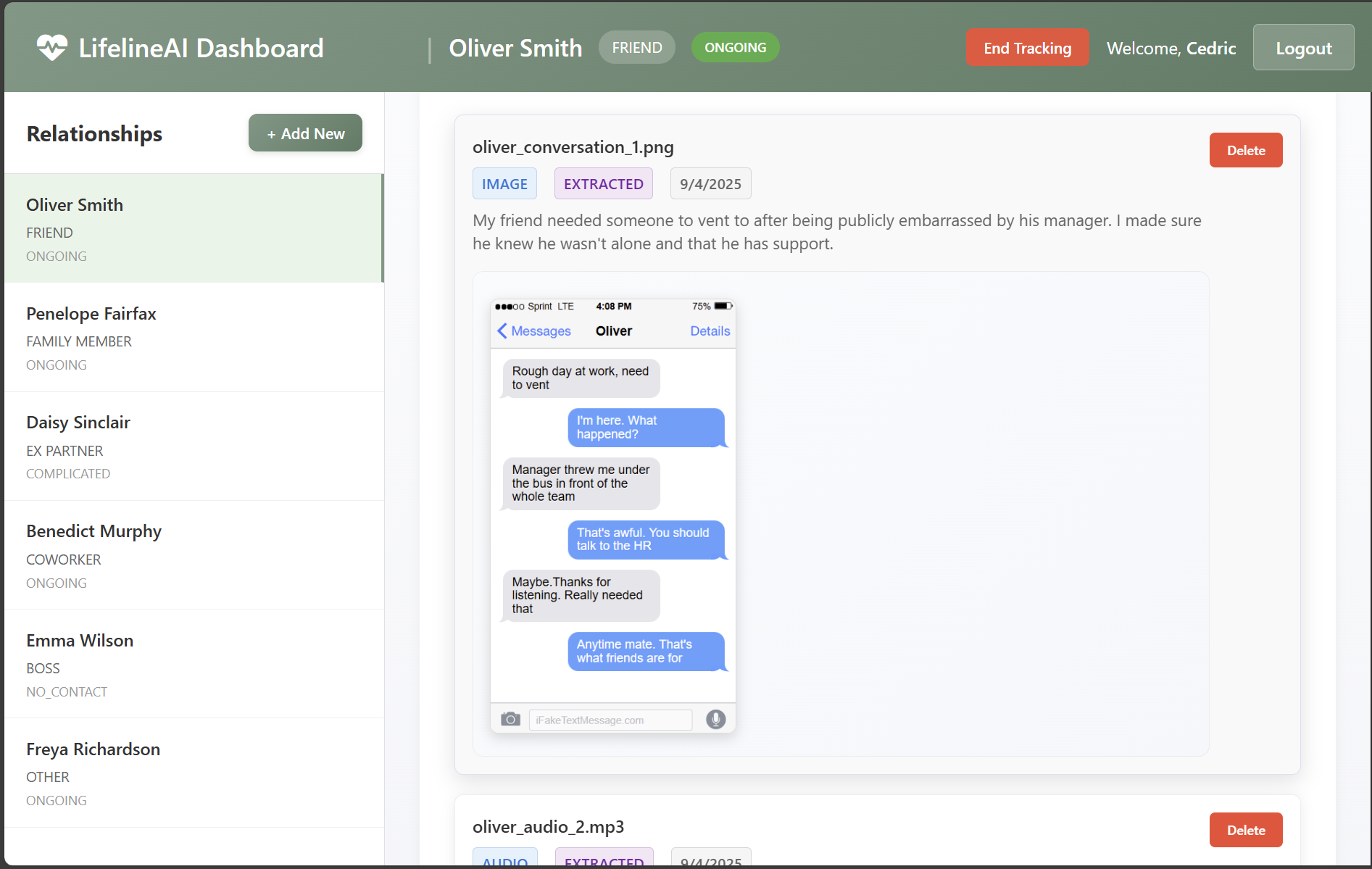
Task: Click the FRIEND badge in header
Action: [x=636, y=48]
